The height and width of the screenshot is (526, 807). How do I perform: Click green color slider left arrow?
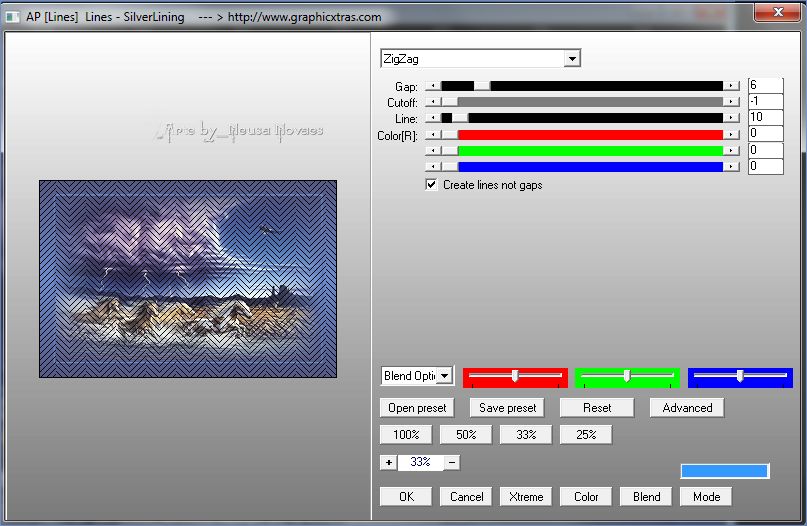pos(433,150)
